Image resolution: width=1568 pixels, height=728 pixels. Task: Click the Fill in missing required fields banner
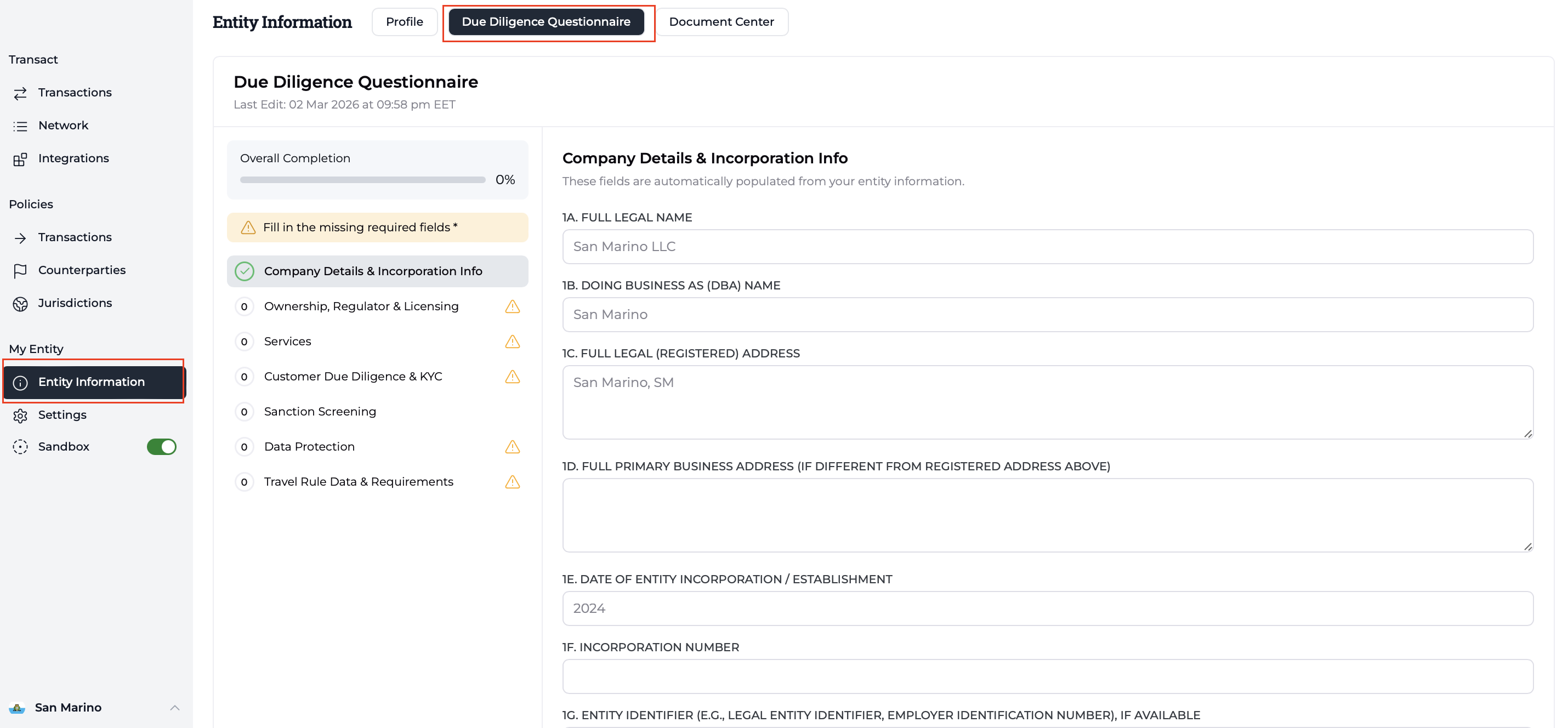pyautogui.click(x=377, y=228)
